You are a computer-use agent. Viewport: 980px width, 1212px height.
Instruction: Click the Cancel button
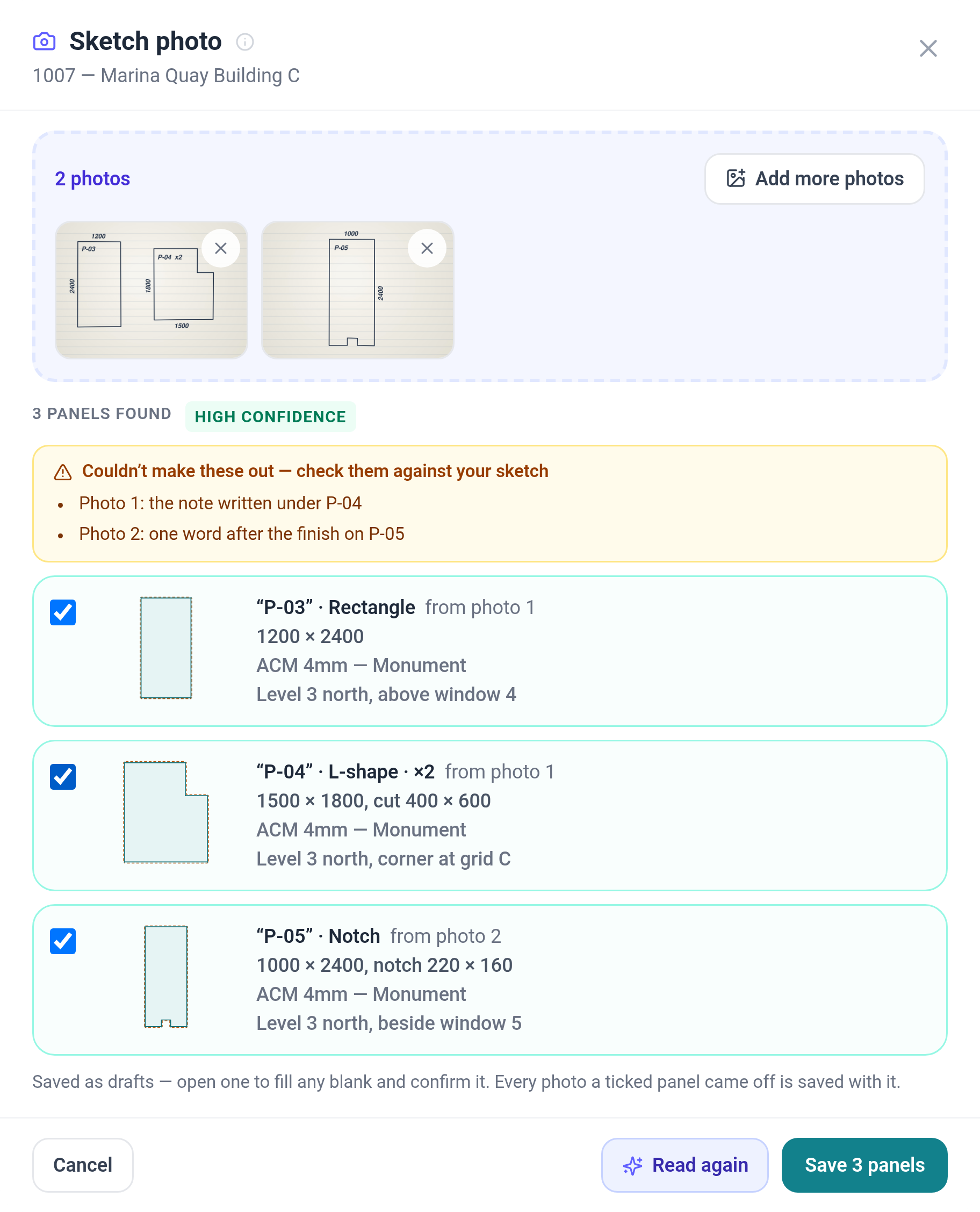tap(83, 1165)
